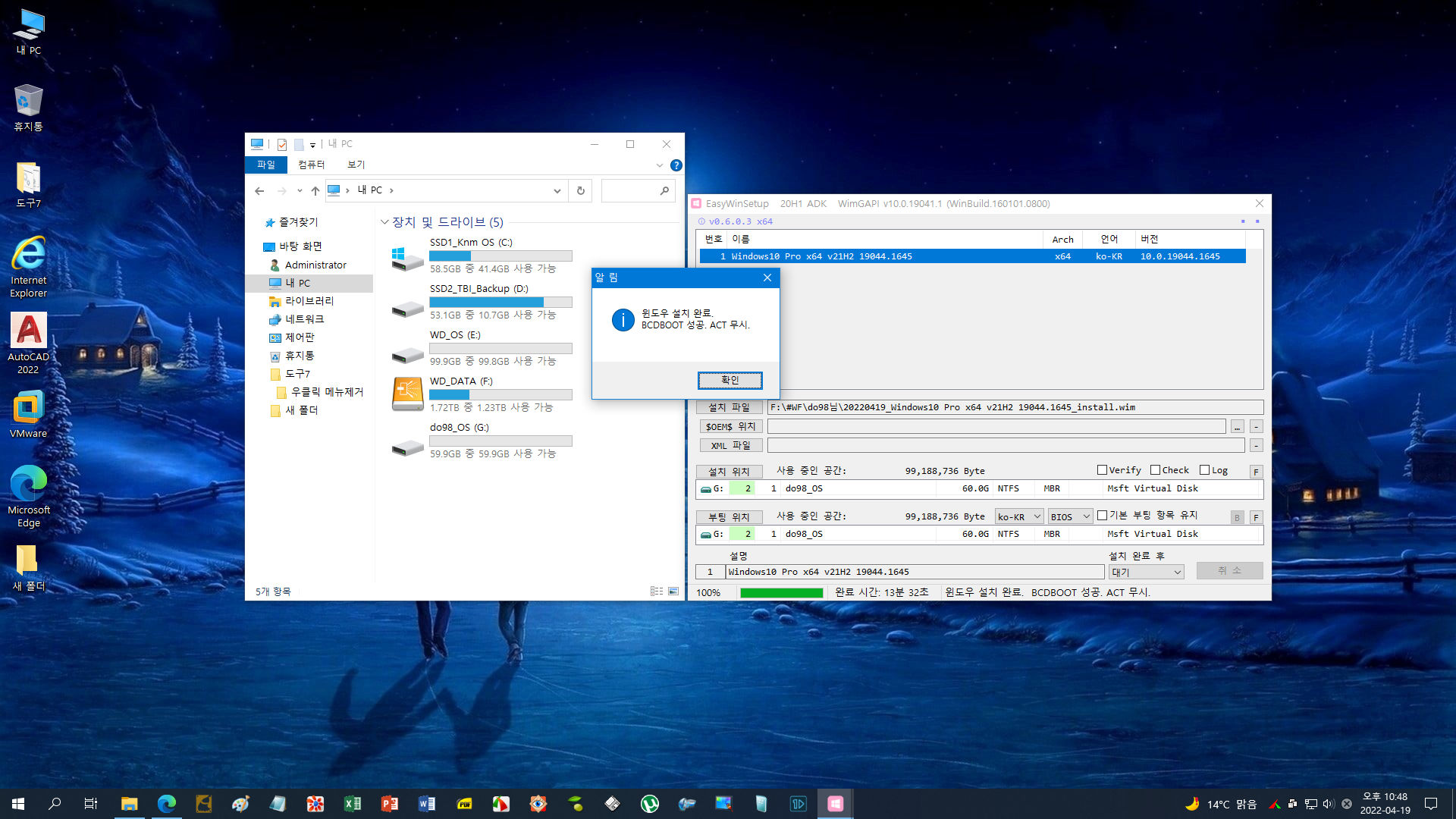Expand the Explorer ribbon chevron

659,165
